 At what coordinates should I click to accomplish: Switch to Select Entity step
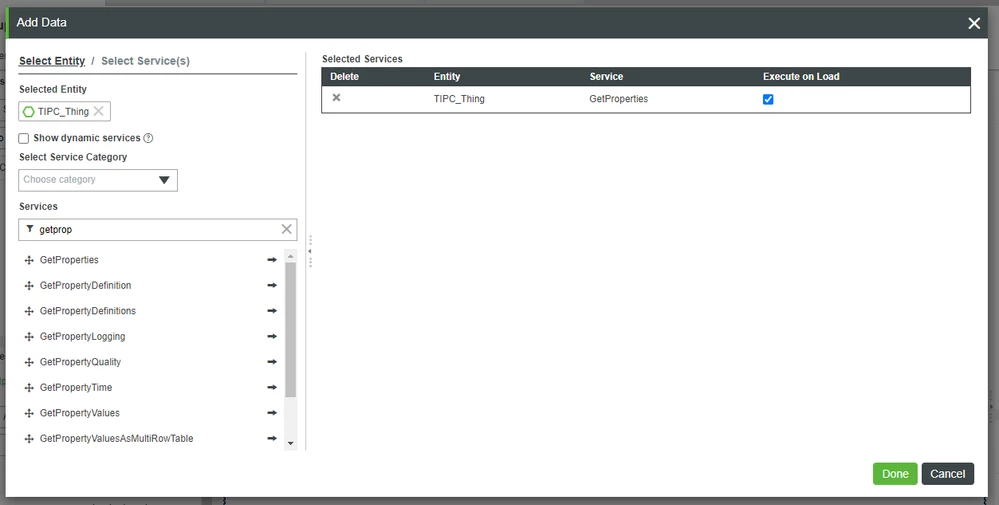[x=52, y=60]
